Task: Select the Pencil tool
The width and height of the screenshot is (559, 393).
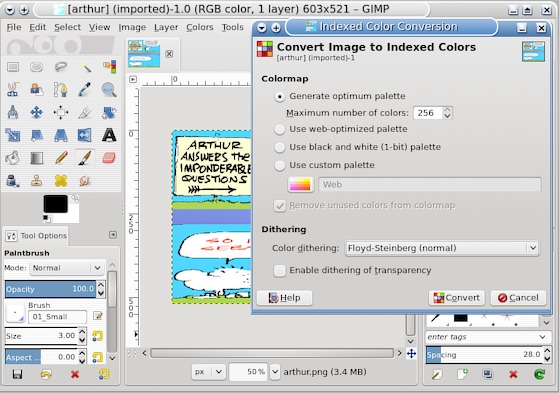Action: coord(61,158)
